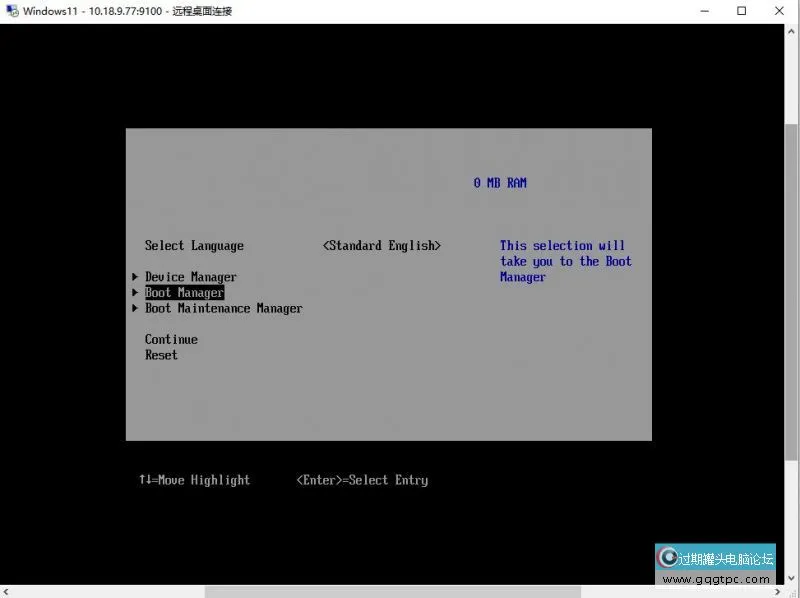Open Boot Maintenance Manager

(x=223, y=309)
